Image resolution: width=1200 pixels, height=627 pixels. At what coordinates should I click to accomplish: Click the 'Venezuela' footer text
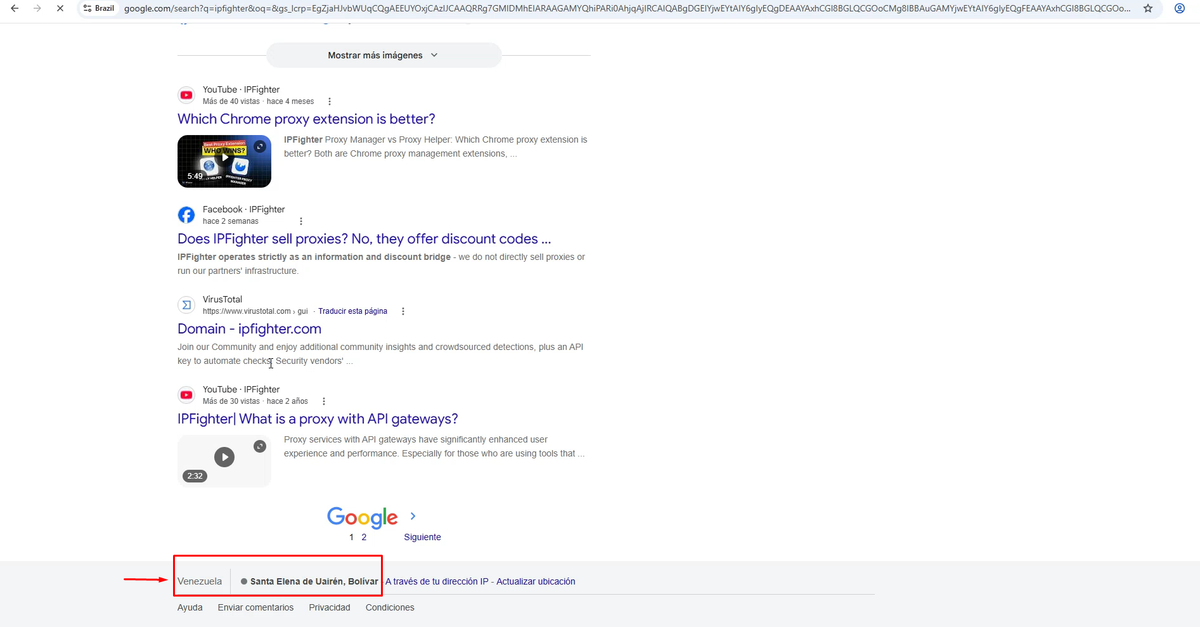(199, 581)
